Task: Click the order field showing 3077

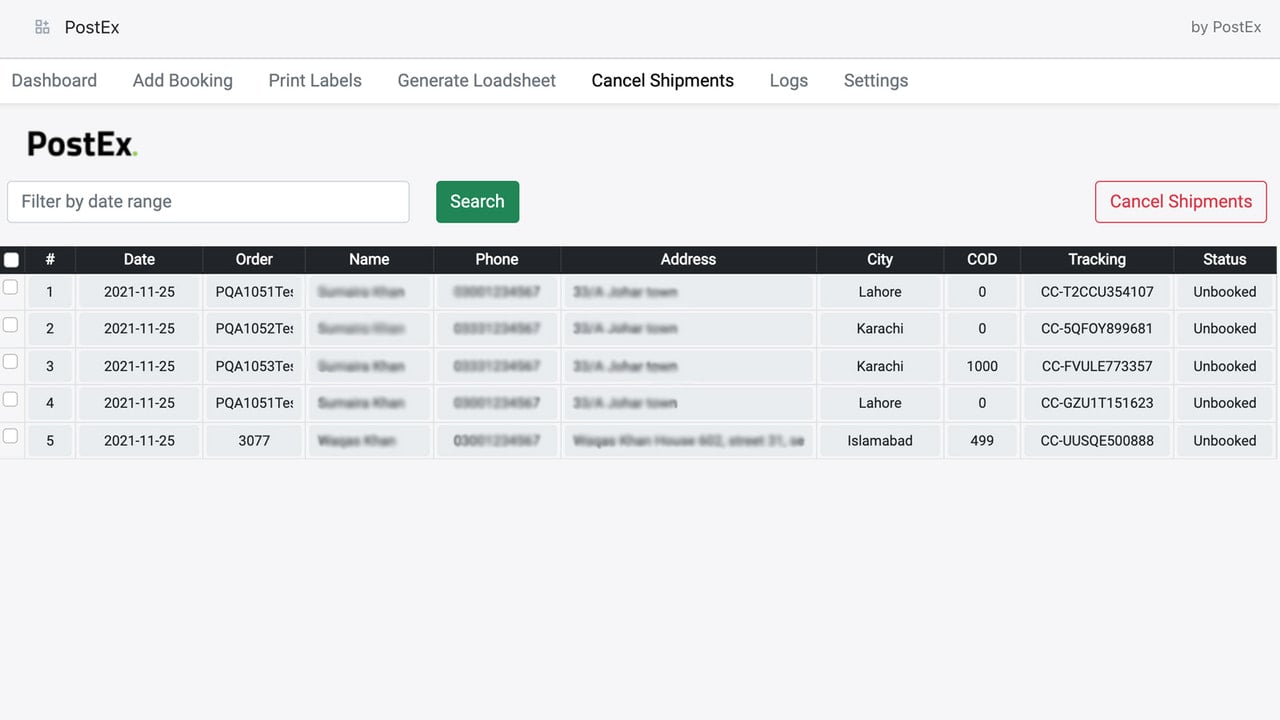Action: tap(254, 441)
